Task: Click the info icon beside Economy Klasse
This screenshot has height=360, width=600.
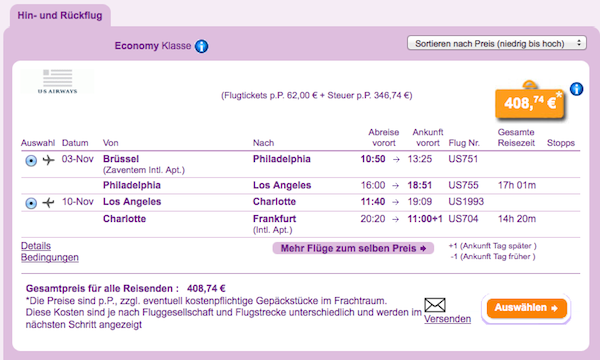Action: click(x=201, y=46)
